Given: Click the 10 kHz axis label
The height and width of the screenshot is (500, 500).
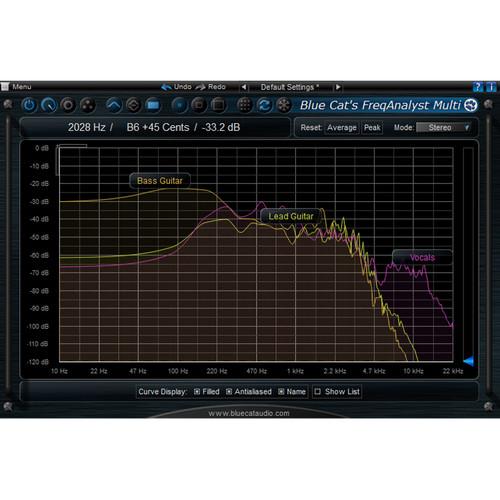Looking at the screenshot, I should [413, 371].
